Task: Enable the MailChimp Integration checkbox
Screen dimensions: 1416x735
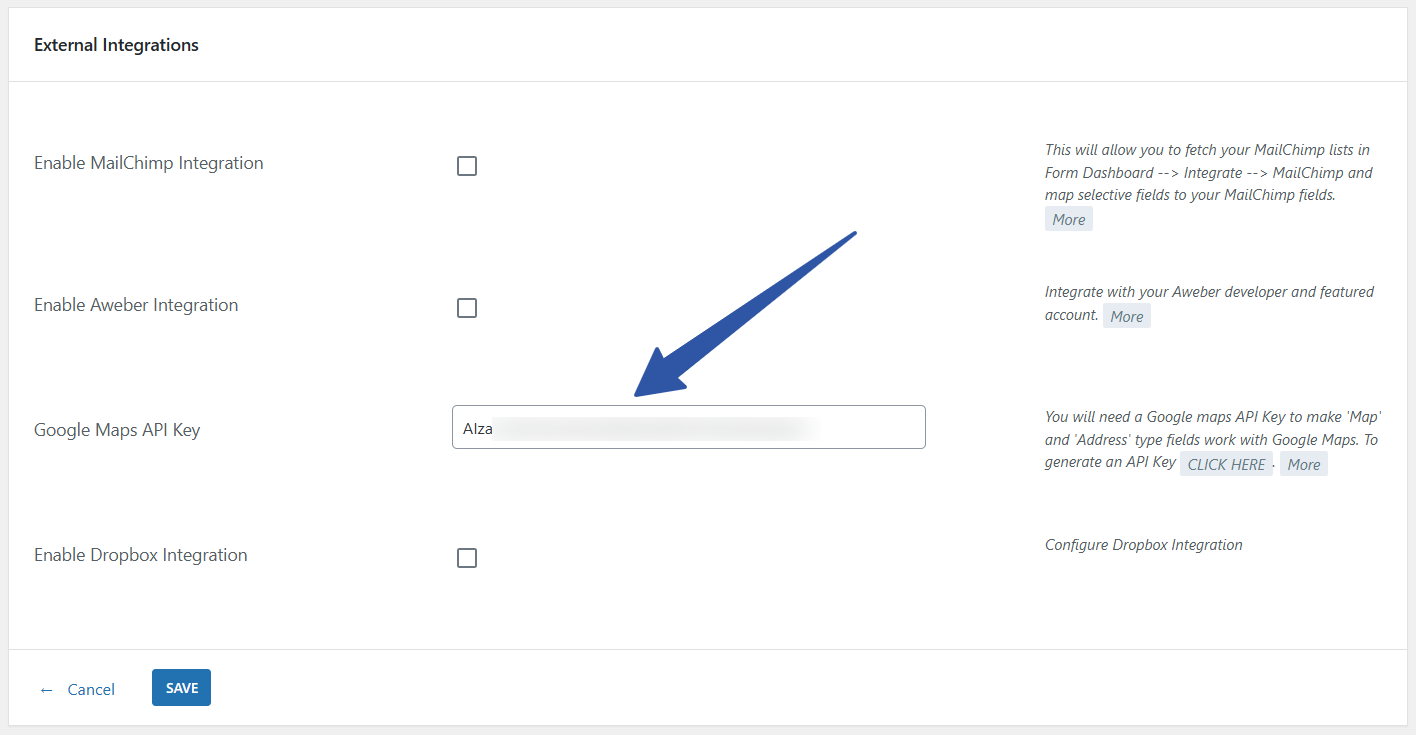Action: point(467,166)
